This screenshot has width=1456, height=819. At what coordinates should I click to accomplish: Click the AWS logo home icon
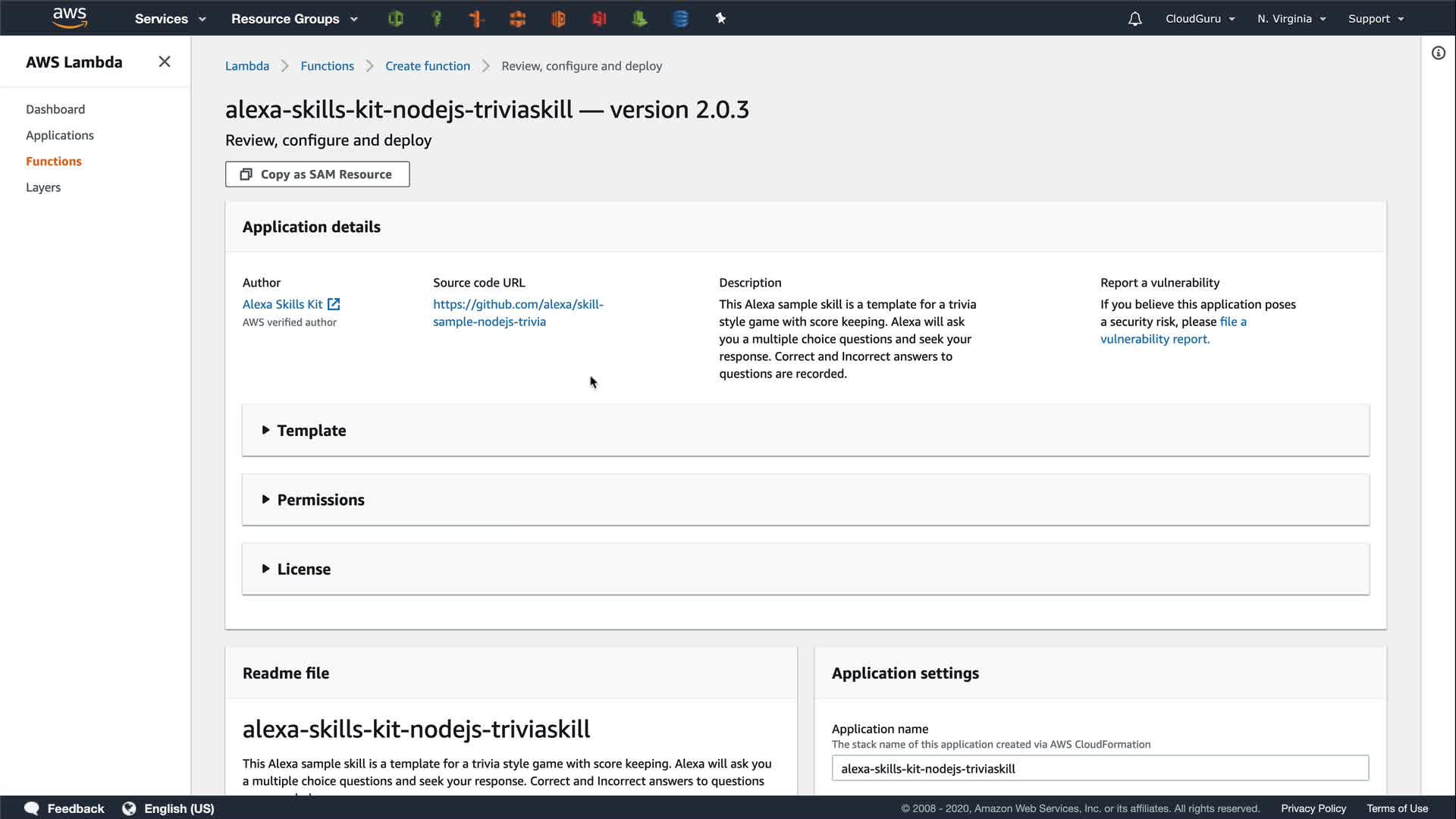[70, 17]
